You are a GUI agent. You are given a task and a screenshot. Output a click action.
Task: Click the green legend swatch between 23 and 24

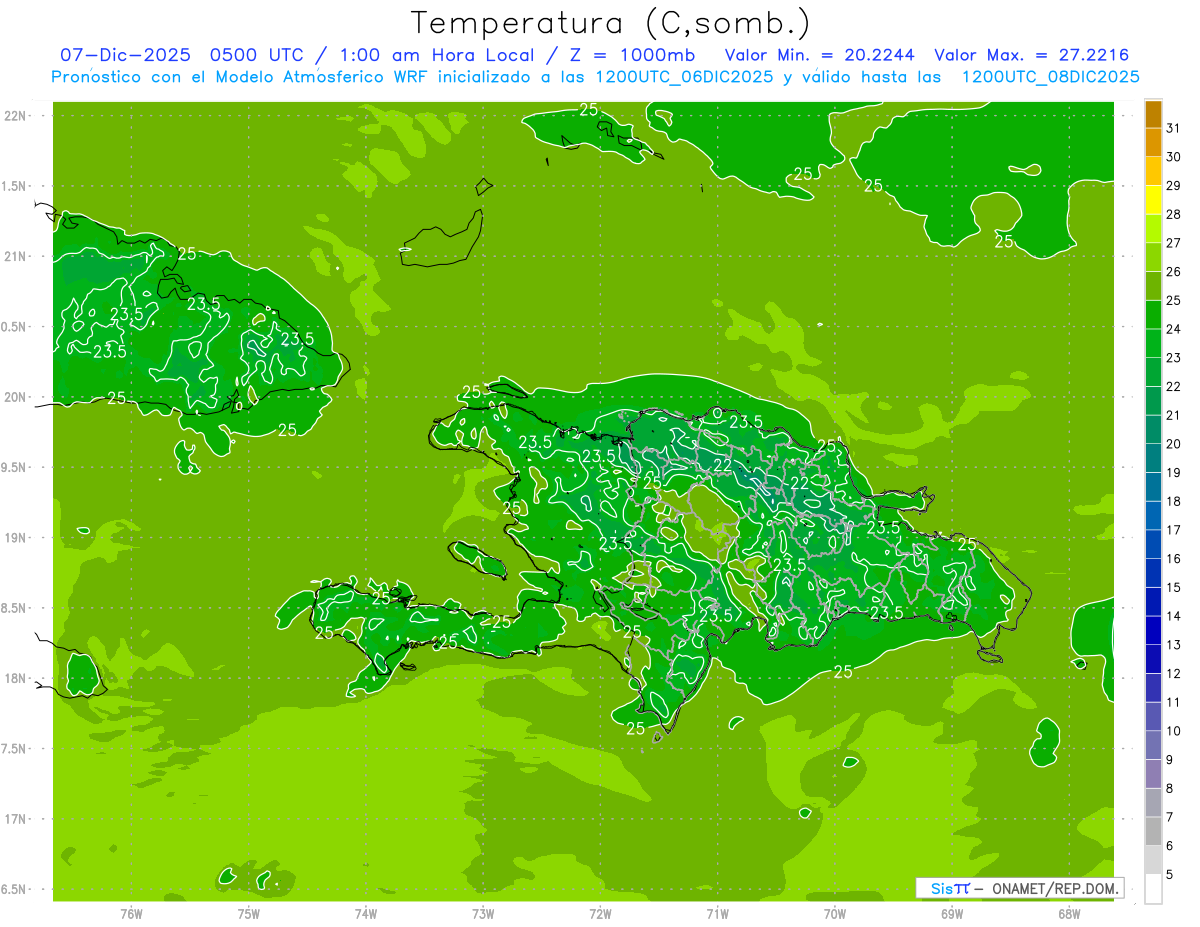[1153, 344]
